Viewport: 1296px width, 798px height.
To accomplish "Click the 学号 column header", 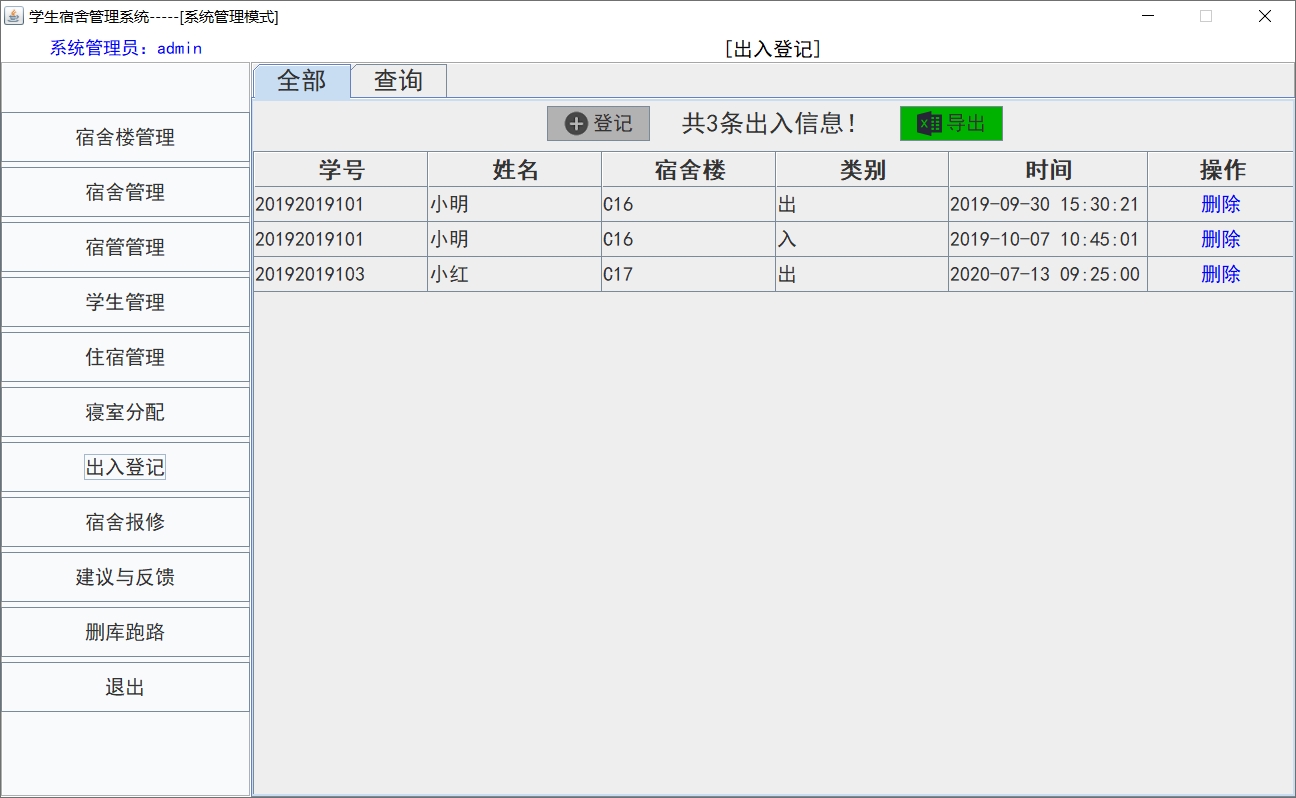I will tap(341, 169).
